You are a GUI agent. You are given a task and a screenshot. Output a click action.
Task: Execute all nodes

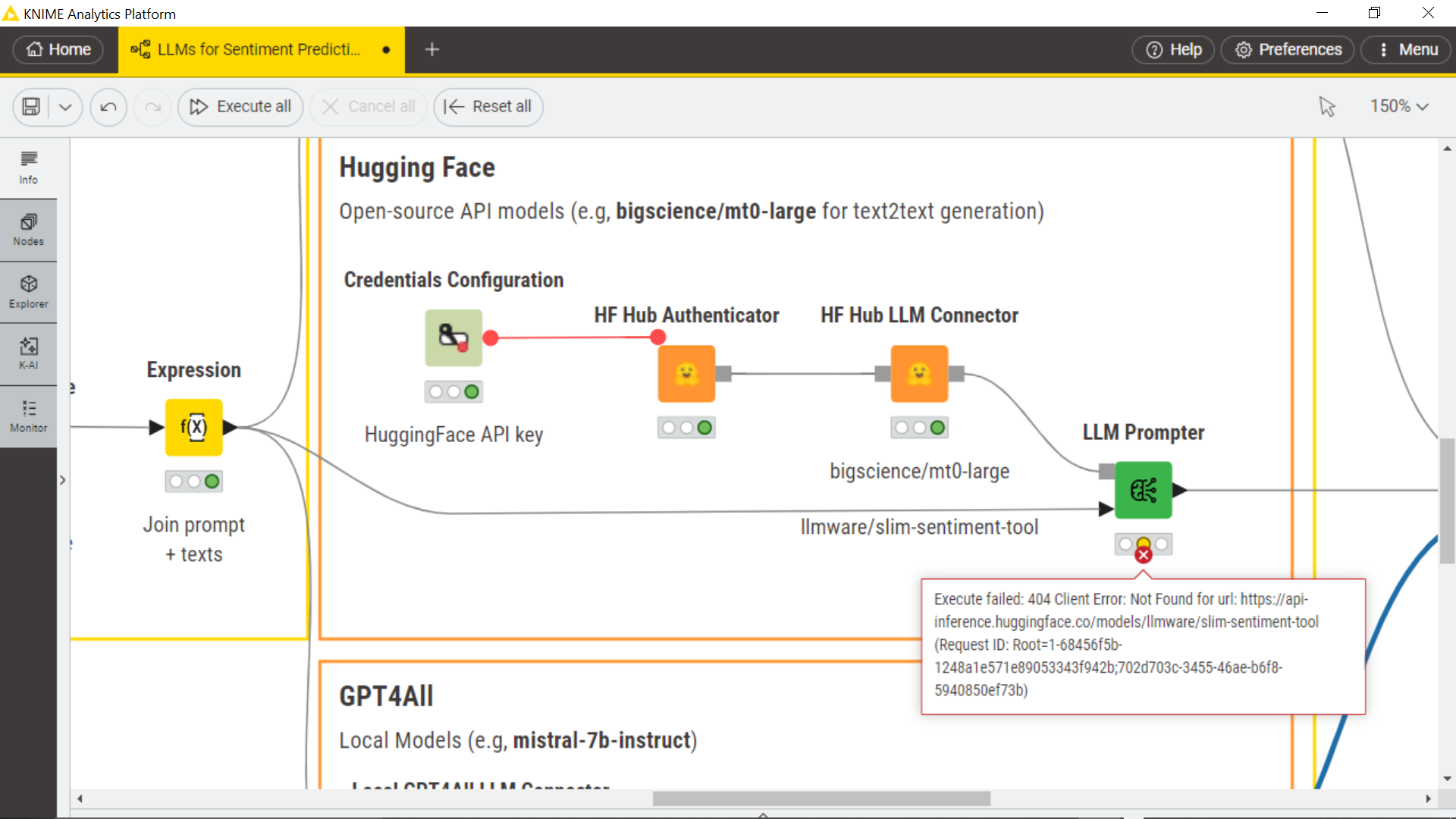tap(240, 107)
